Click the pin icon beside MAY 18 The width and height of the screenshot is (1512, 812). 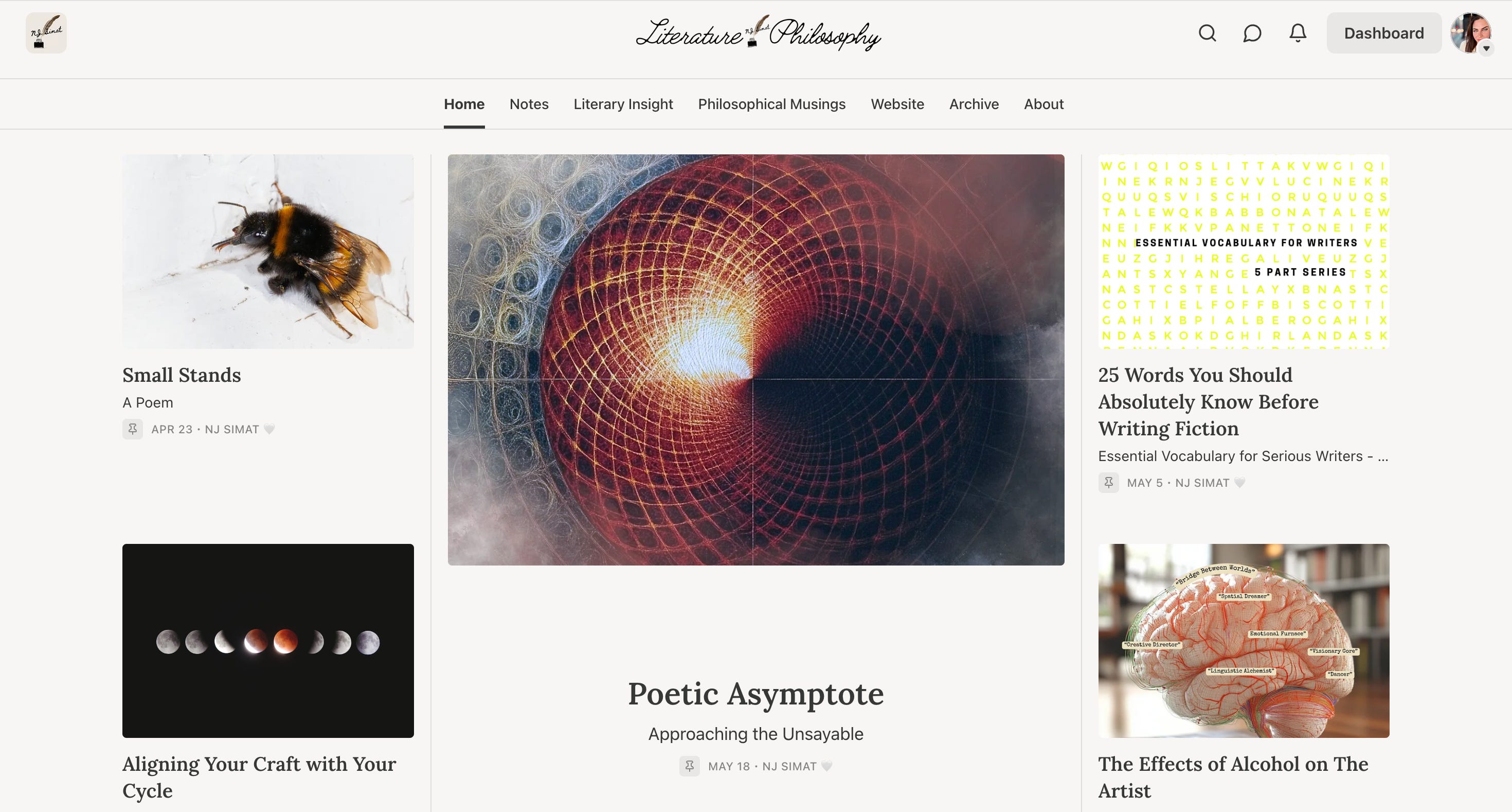click(x=689, y=766)
